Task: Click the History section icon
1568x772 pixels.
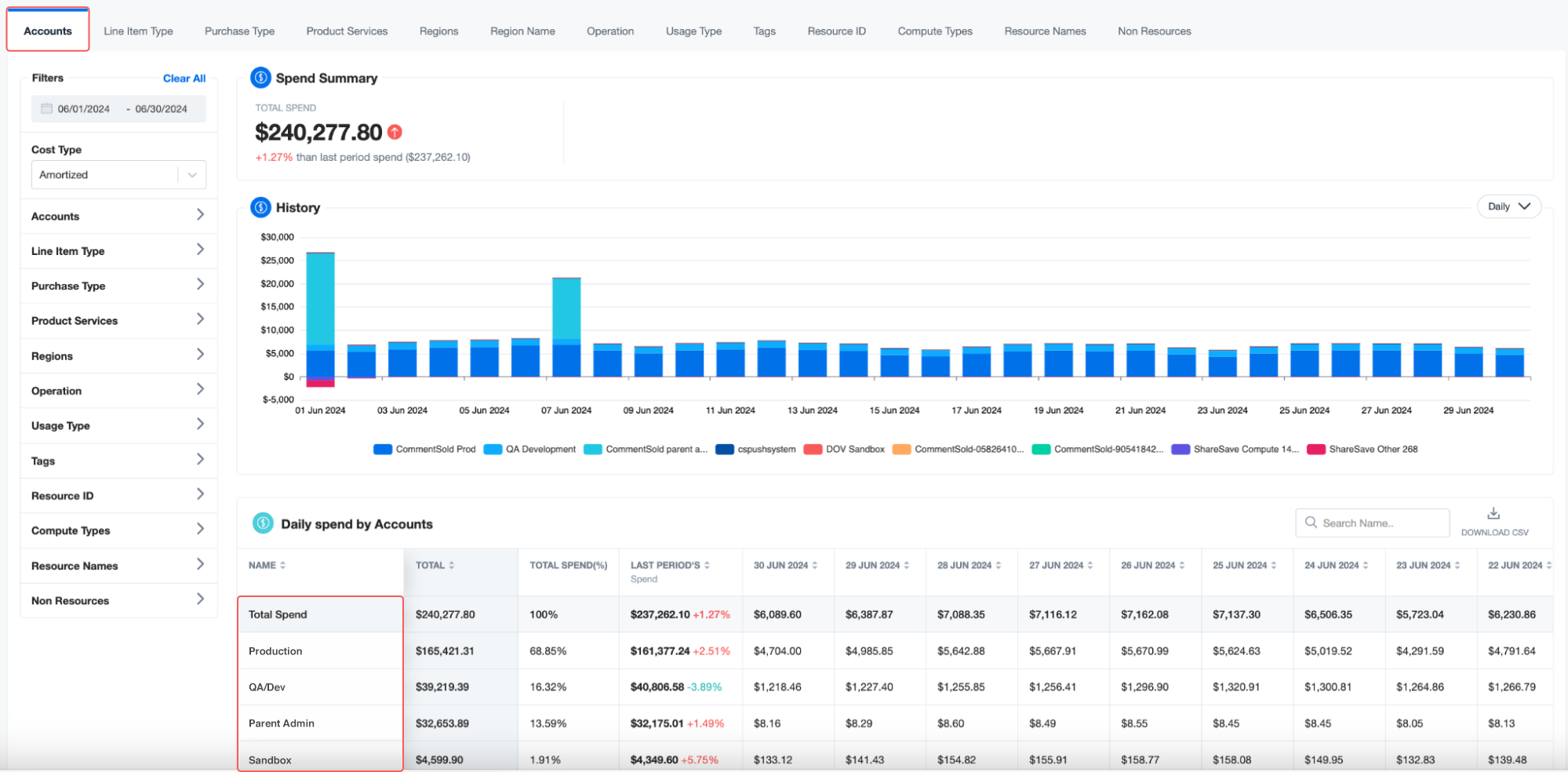Action: point(260,207)
